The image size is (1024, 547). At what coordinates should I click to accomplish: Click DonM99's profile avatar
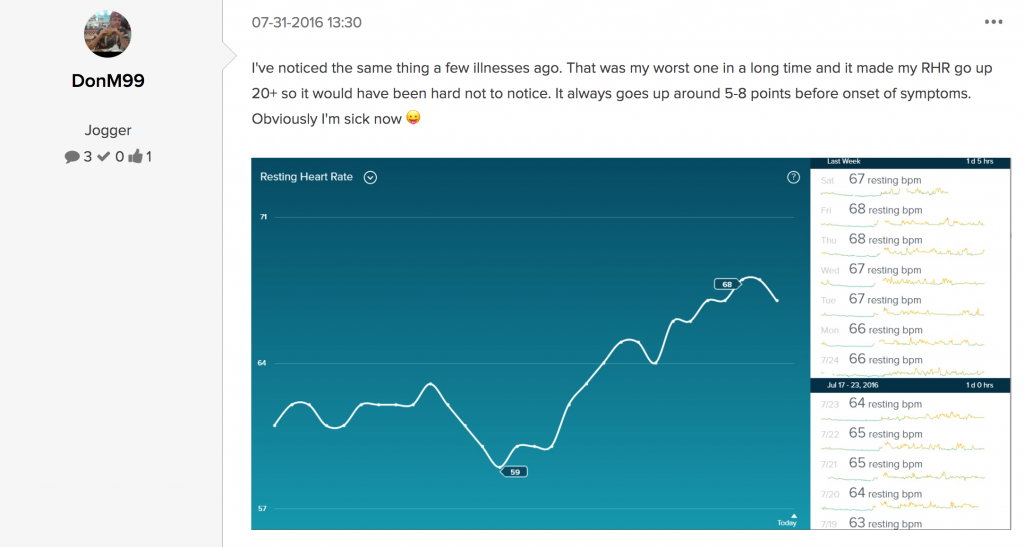point(108,34)
